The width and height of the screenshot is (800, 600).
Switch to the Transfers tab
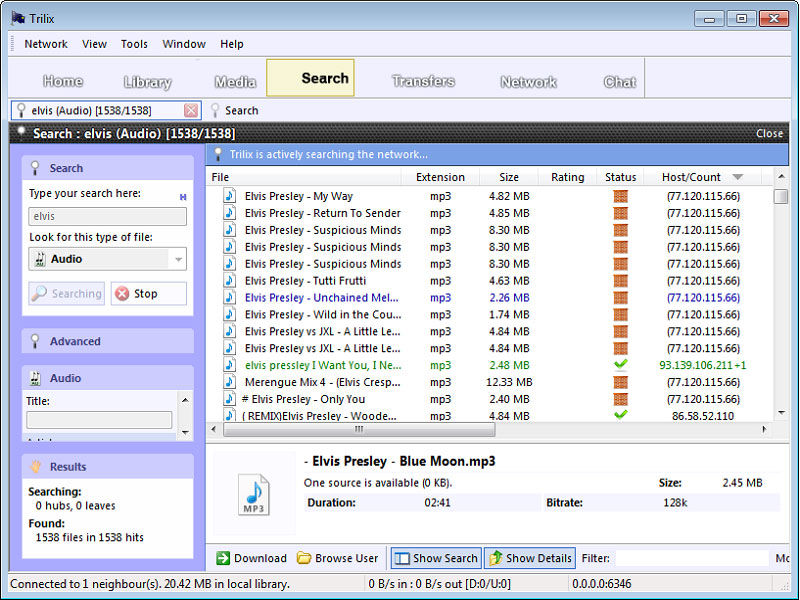tap(423, 81)
